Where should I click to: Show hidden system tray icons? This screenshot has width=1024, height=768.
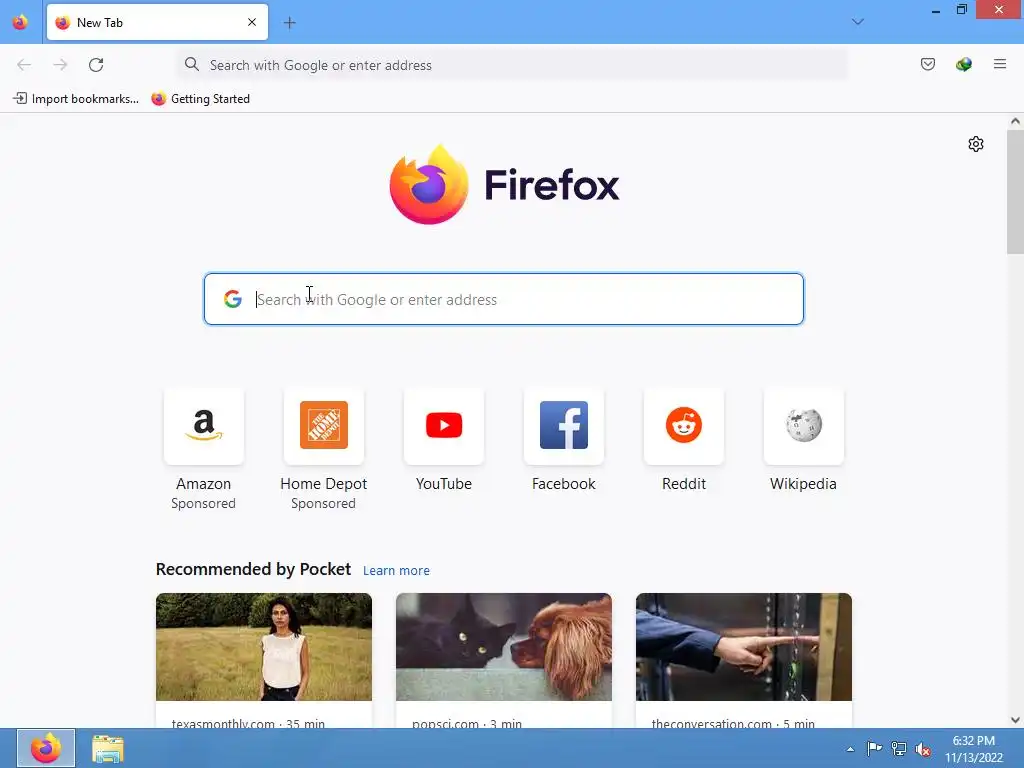point(850,749)
